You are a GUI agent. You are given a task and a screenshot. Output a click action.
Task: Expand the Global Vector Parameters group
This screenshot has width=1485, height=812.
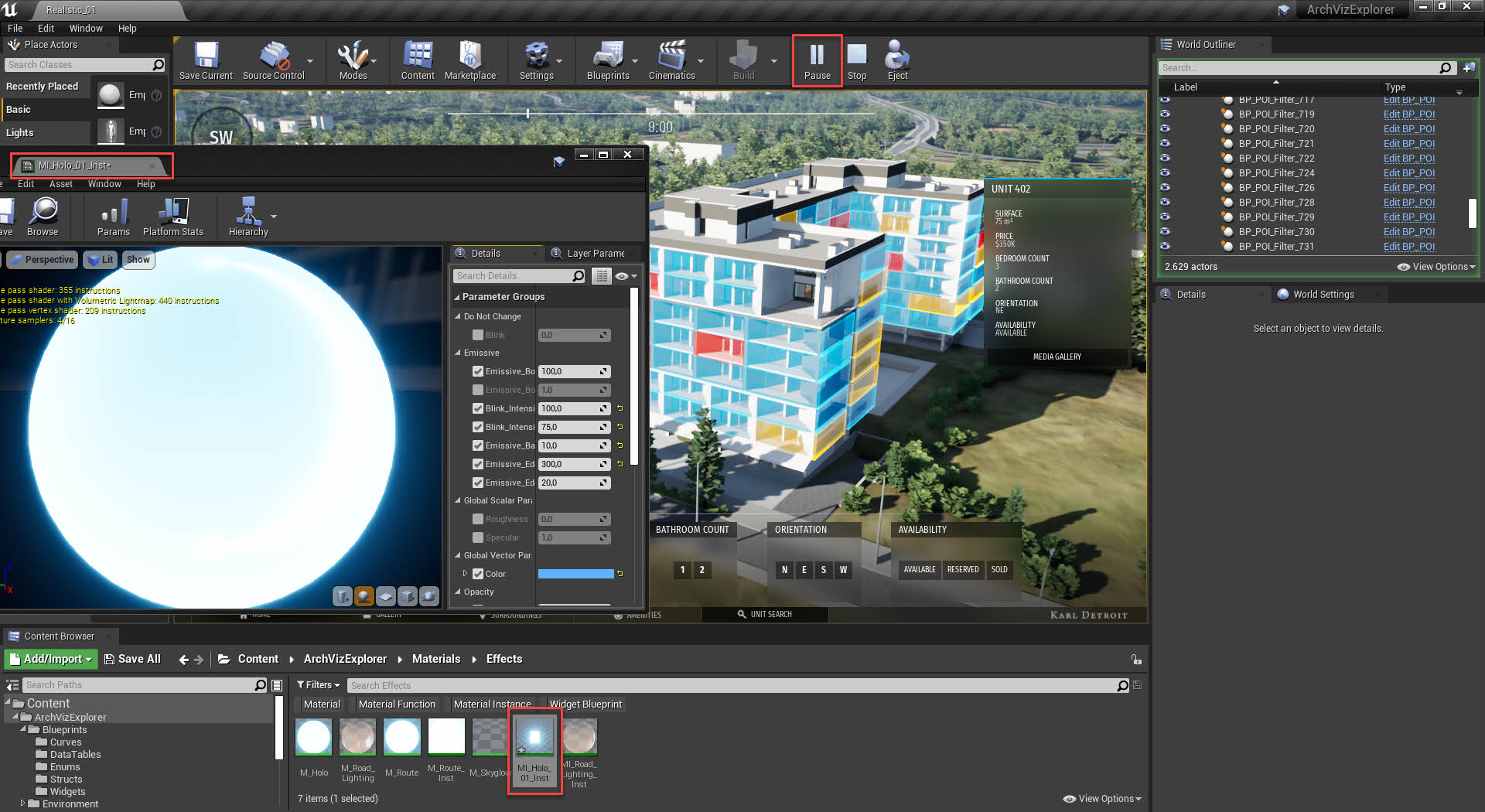(x=459, y=555)
